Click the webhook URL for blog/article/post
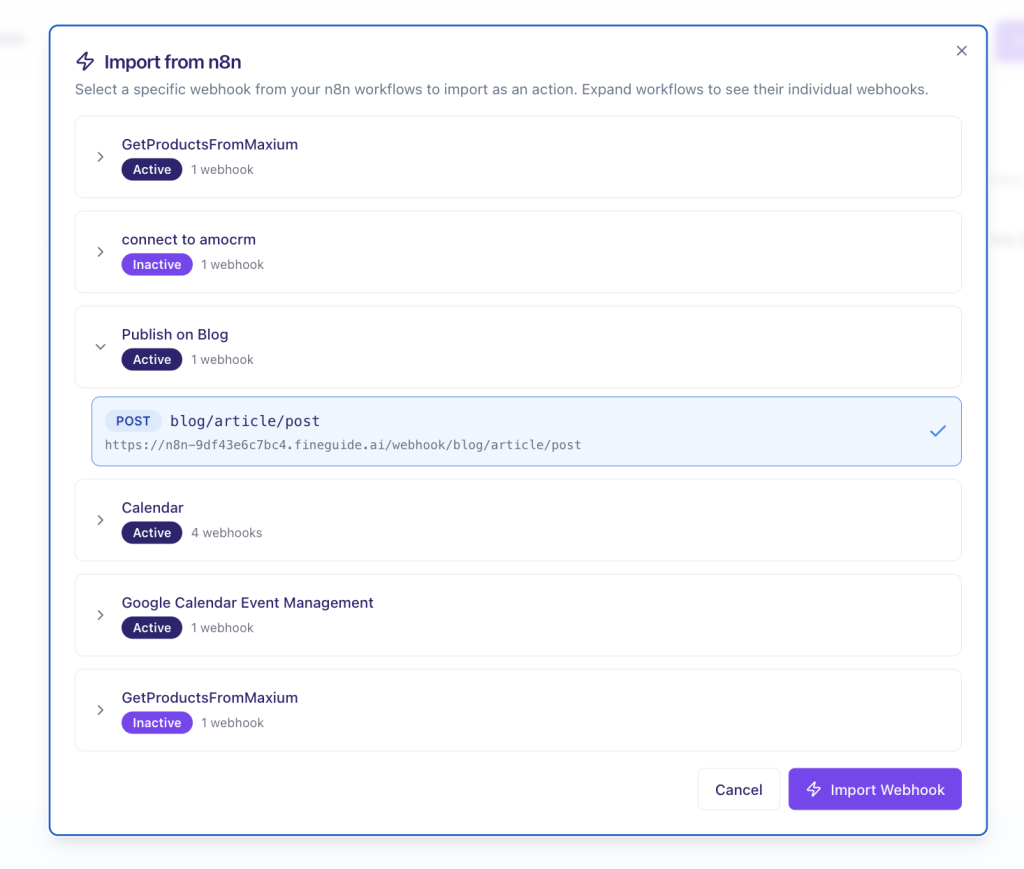 pyautogui.click(x=343, y=445)
